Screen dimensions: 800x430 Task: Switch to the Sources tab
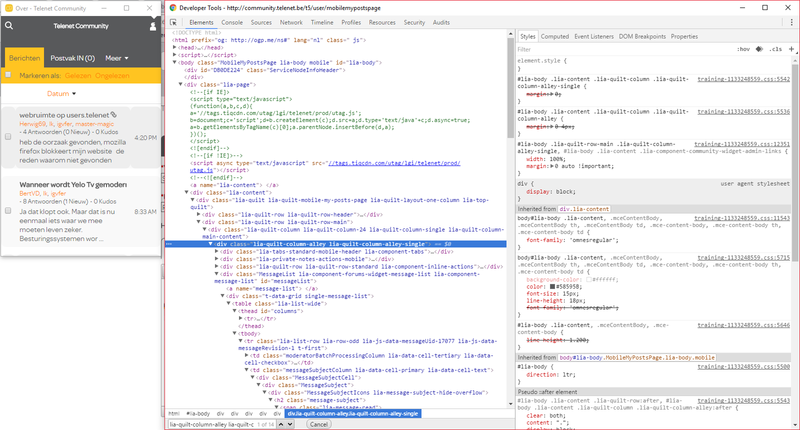261,22
